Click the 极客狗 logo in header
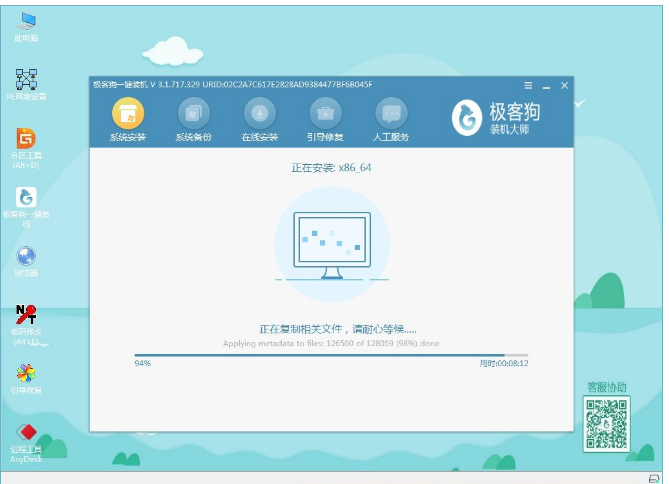The height and width of the screenshot is (484, 669). pos(467,118)
